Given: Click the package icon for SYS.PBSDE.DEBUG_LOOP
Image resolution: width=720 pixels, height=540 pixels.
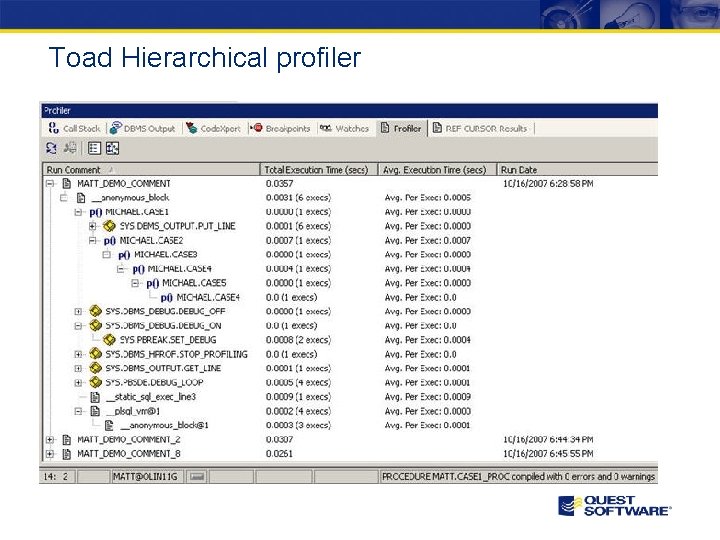Looking at the screenshot, I should [x=95, y=382].
